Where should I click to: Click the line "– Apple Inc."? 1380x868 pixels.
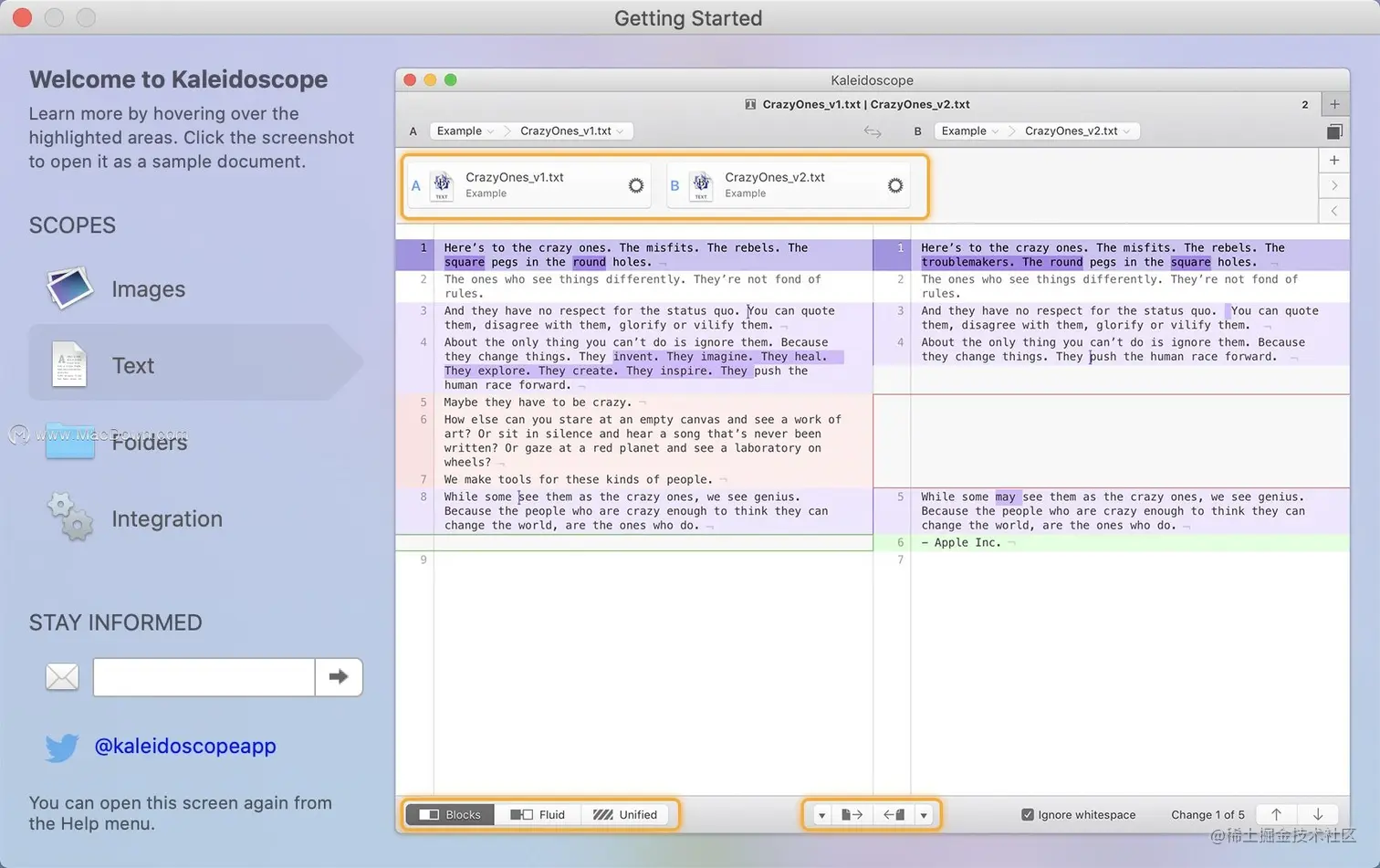click(961, 543)
